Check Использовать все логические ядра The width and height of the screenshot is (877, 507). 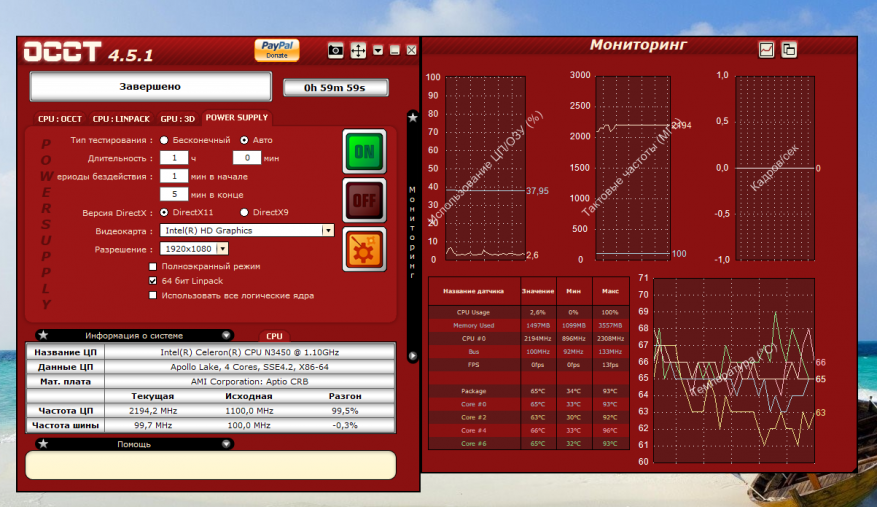coord(153,295)
